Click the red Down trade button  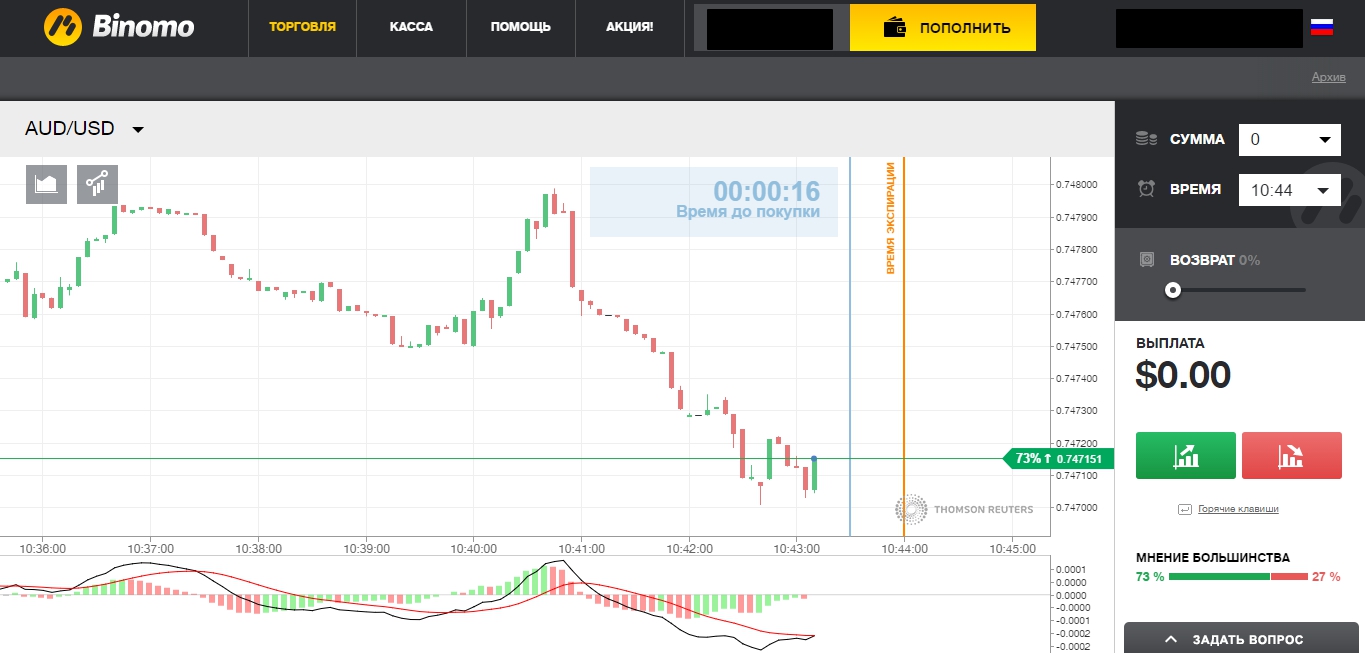pos(1291,456)
